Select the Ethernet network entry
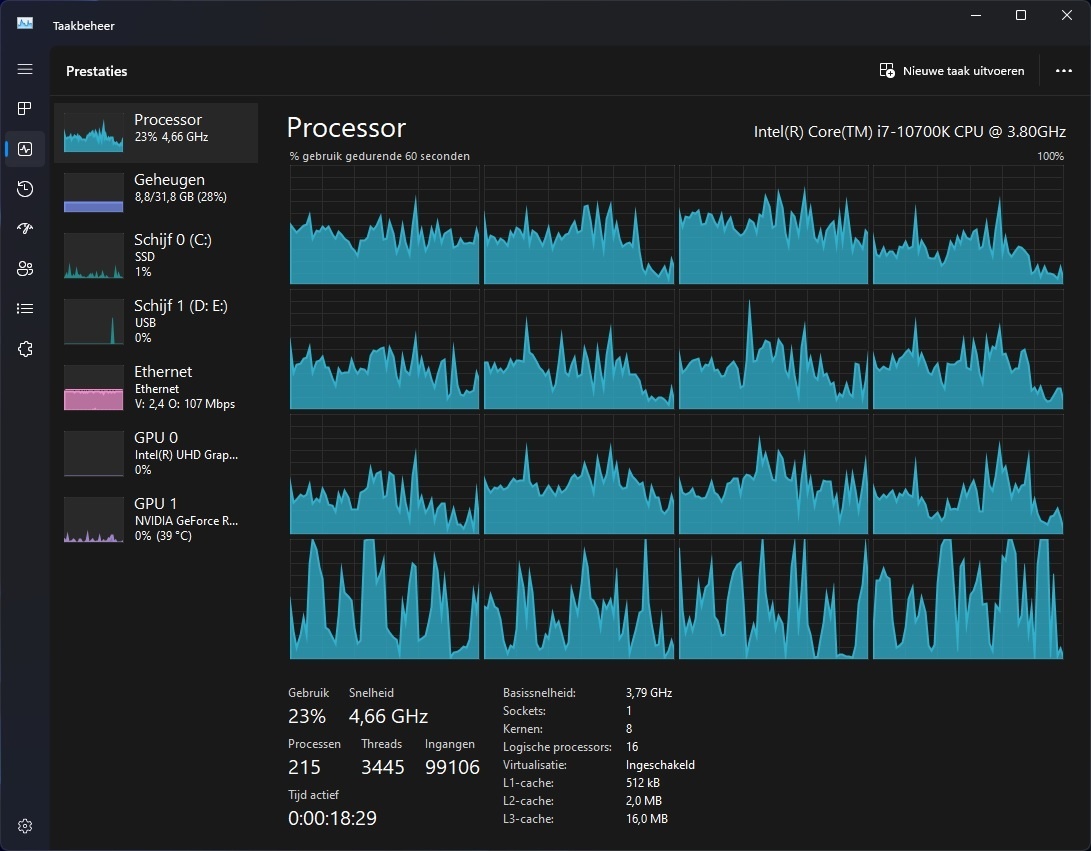1091x851 pixels. [155, 388]
